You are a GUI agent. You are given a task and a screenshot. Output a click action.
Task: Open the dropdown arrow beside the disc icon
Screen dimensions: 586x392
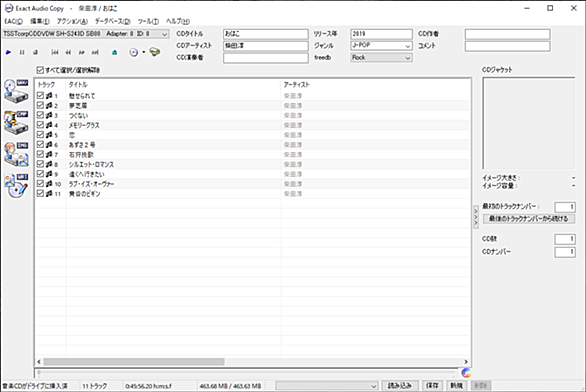coord(144,52)
